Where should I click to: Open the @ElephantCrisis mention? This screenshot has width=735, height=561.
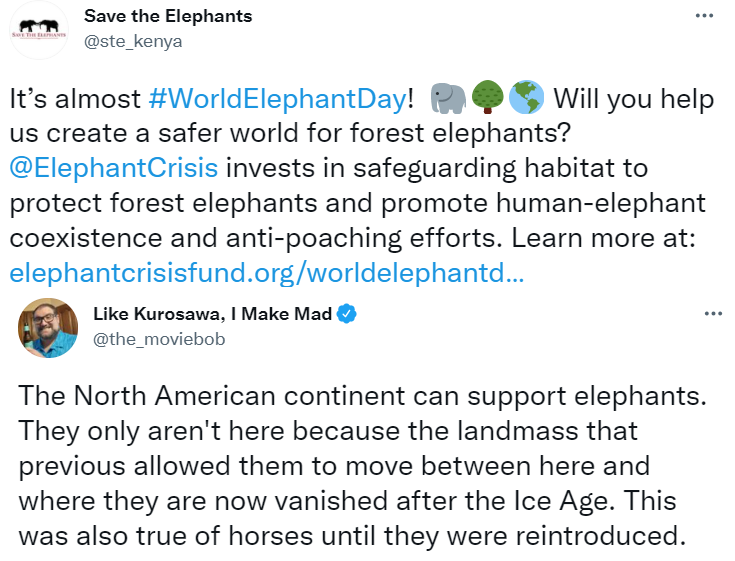click(114, 168)
